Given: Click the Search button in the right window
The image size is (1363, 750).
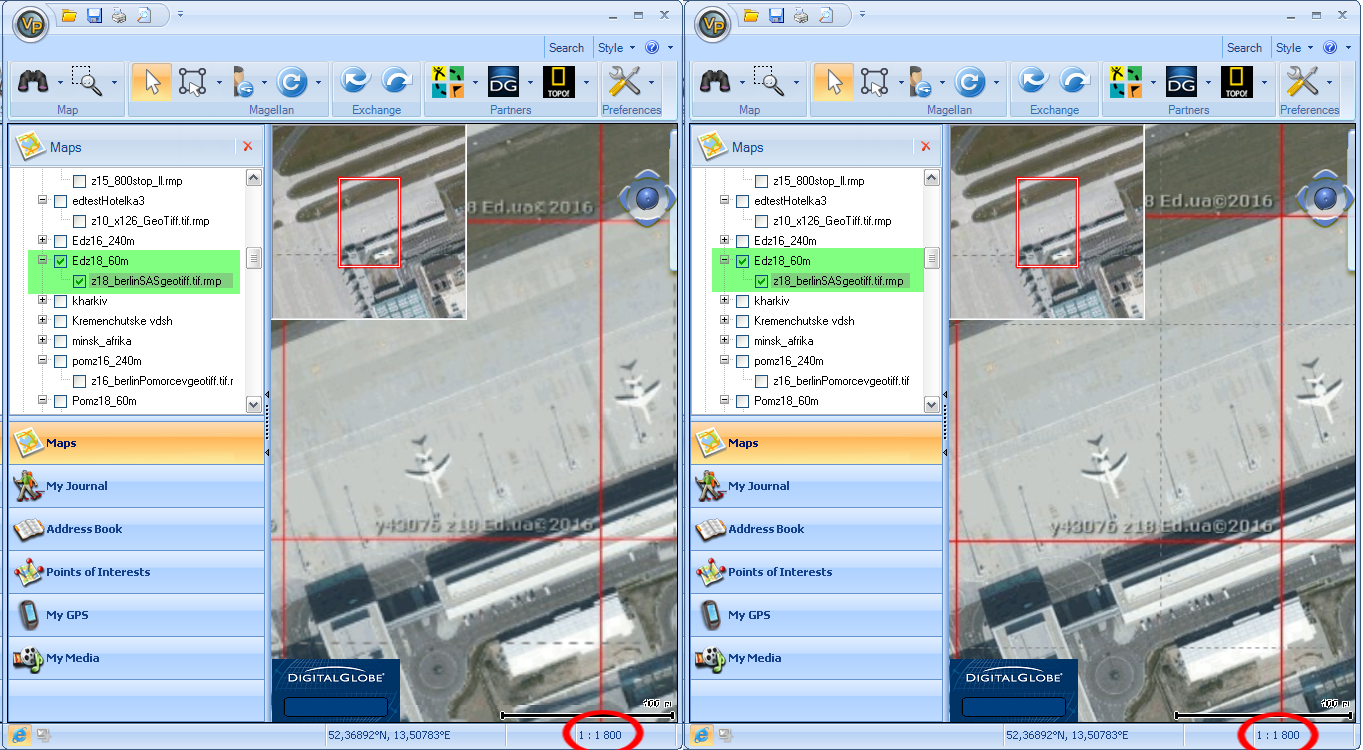Looking at the screenshot, I should coord(1244,47).
